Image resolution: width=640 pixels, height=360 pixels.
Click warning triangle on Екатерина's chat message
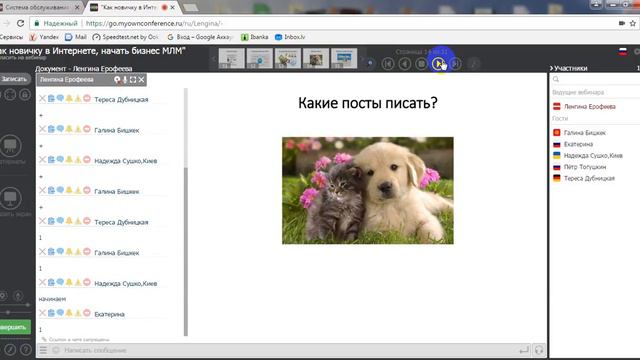click(x=78, y=313)
